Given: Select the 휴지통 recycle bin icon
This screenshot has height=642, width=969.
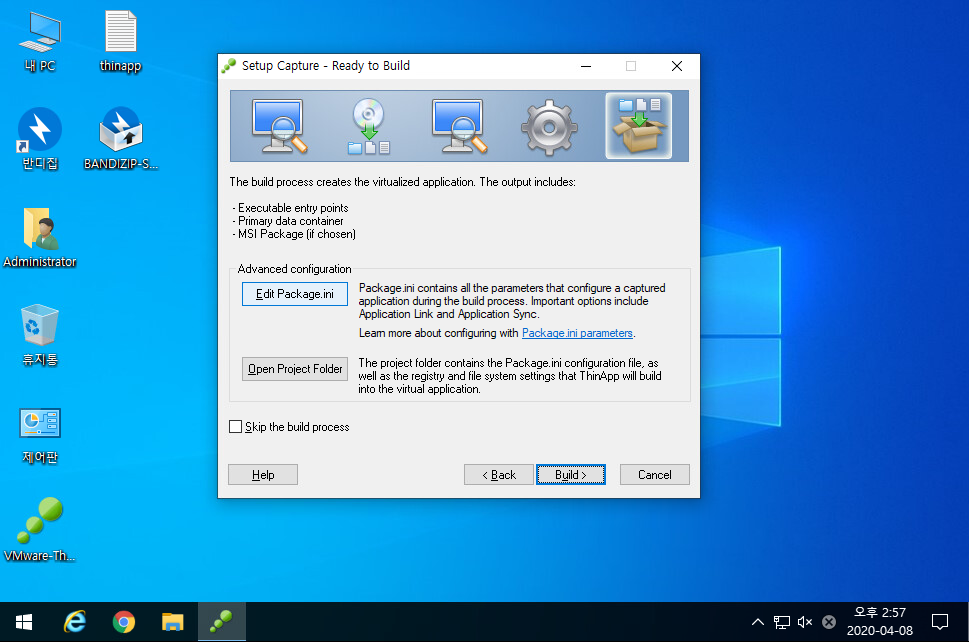Looking at the screenshot, I should [40, 335].
